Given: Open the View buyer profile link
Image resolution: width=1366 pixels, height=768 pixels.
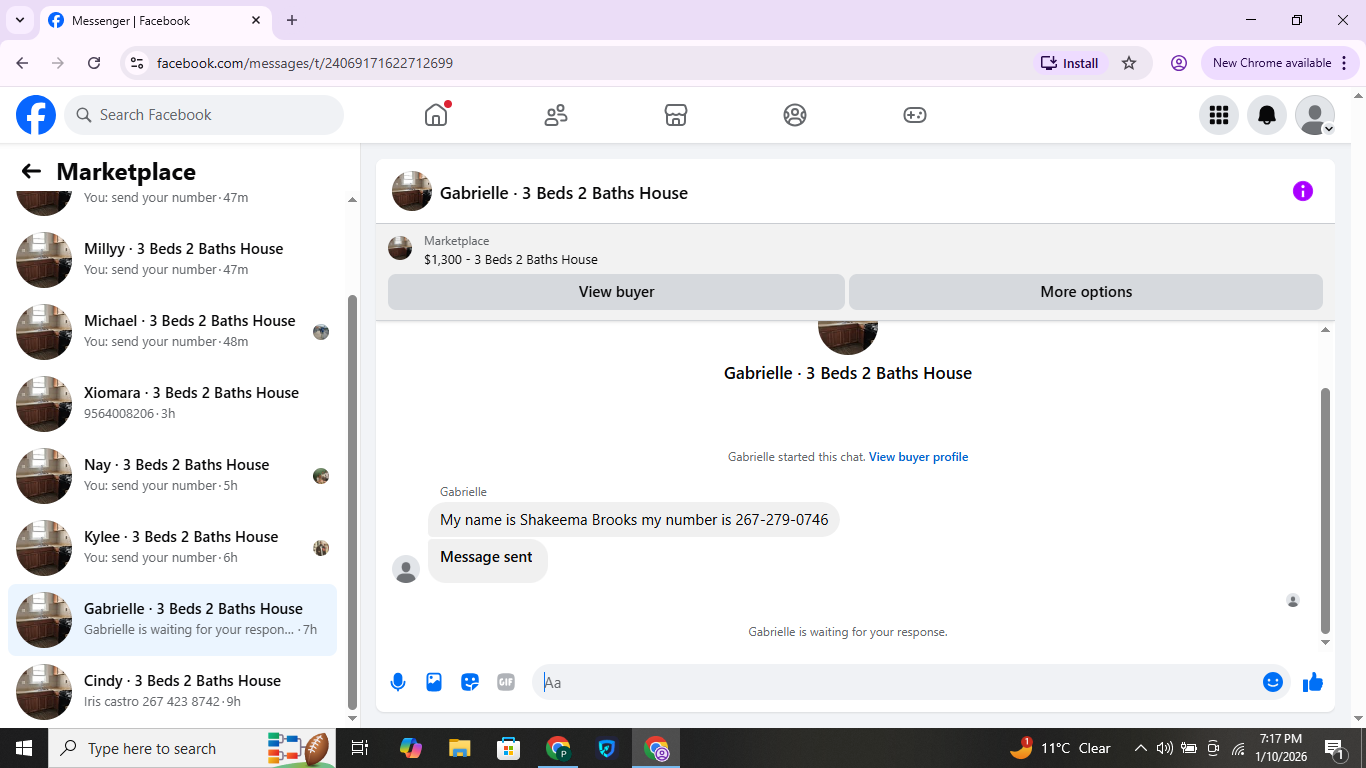Looking at the screenshot, I should [918, 457].
